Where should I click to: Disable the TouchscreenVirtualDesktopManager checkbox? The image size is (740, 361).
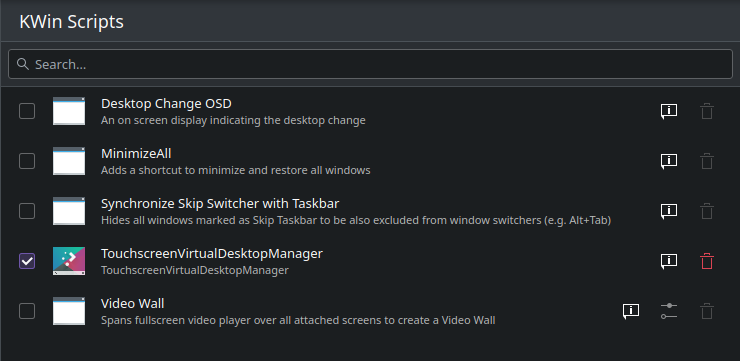[x=27, y=261]
